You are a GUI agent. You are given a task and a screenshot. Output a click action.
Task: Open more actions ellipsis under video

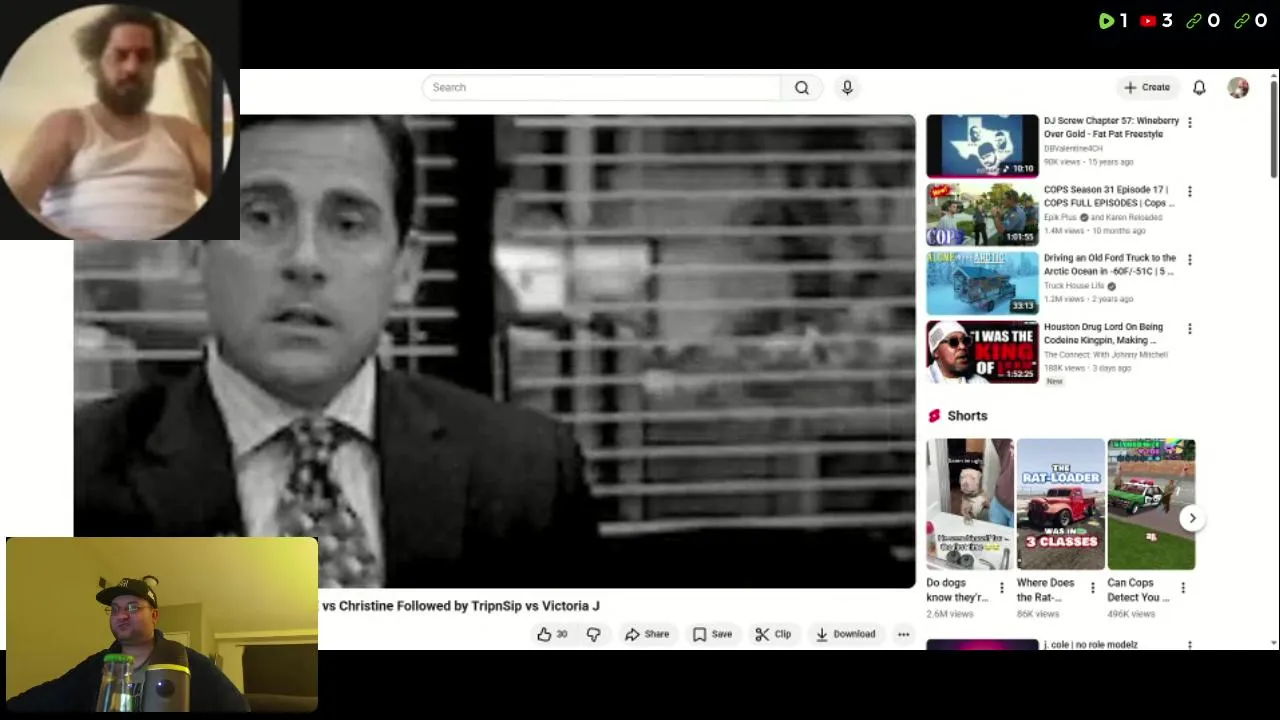[x=903, y=634]
